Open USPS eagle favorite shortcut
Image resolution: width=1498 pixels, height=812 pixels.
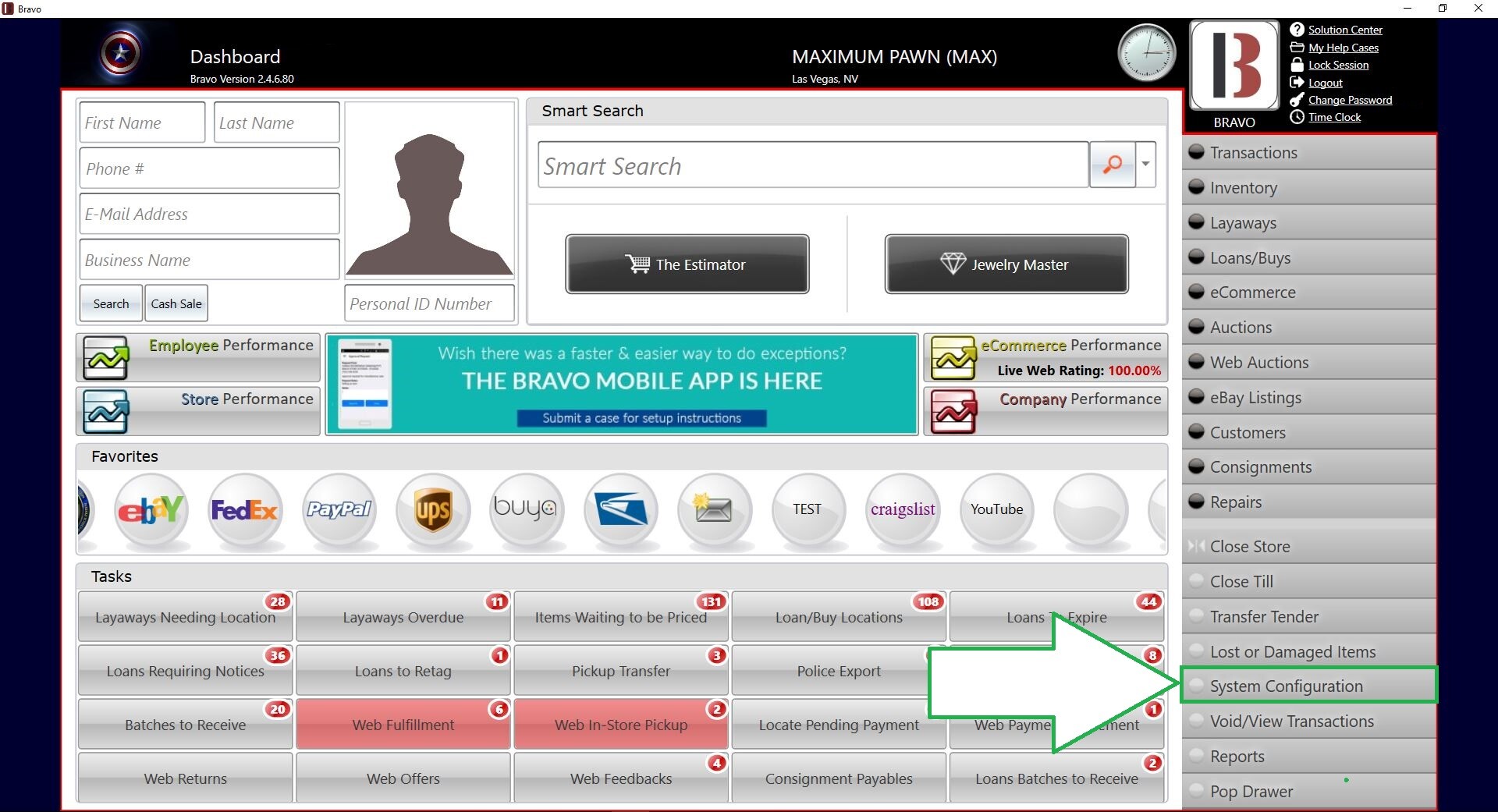click(x=621, y=510)
